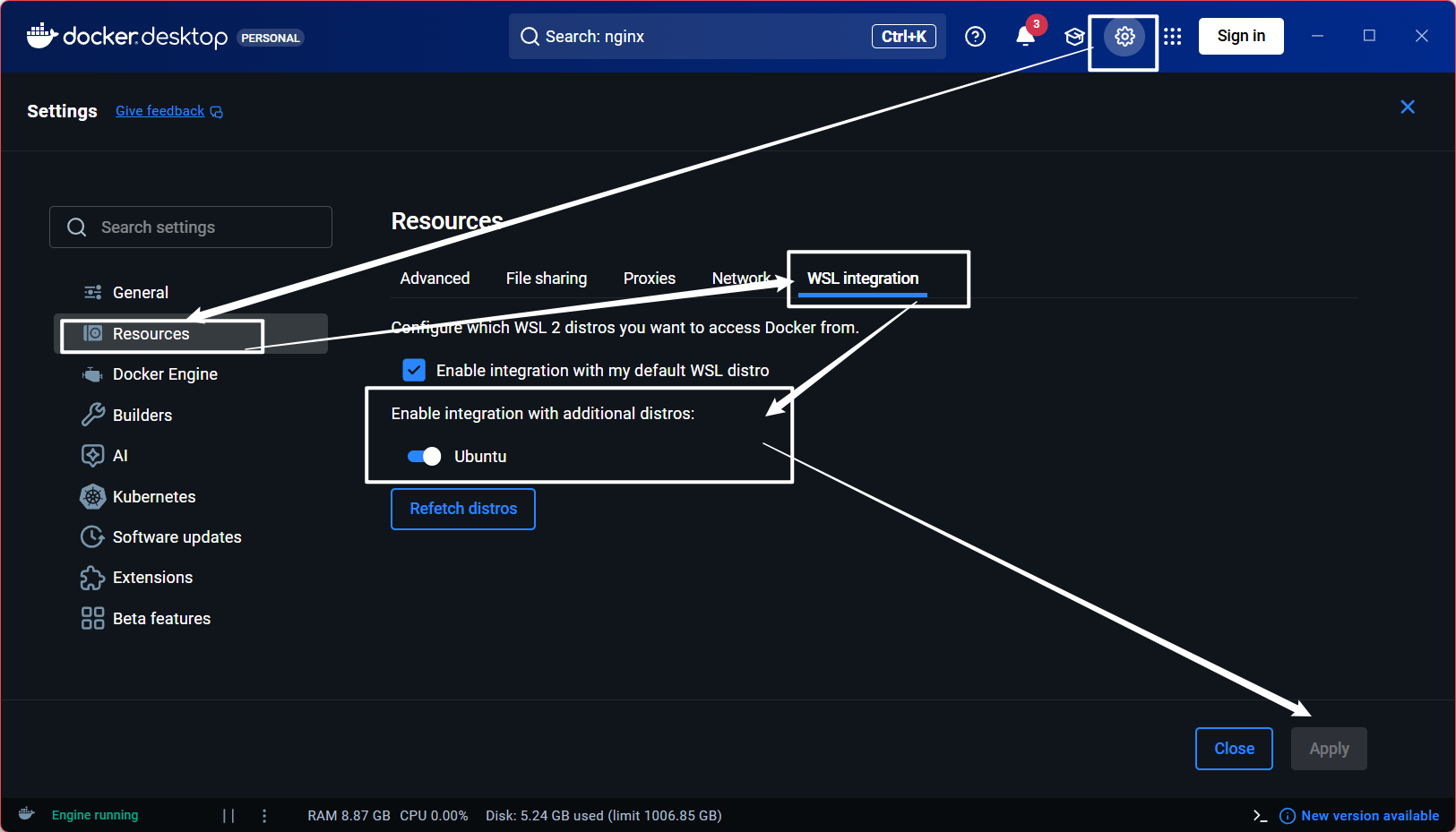The width and height of the screenshot is (1456, 832).
Task: Toggle default WSL distro integration checkbox
Action: click(x=414, y=370)
